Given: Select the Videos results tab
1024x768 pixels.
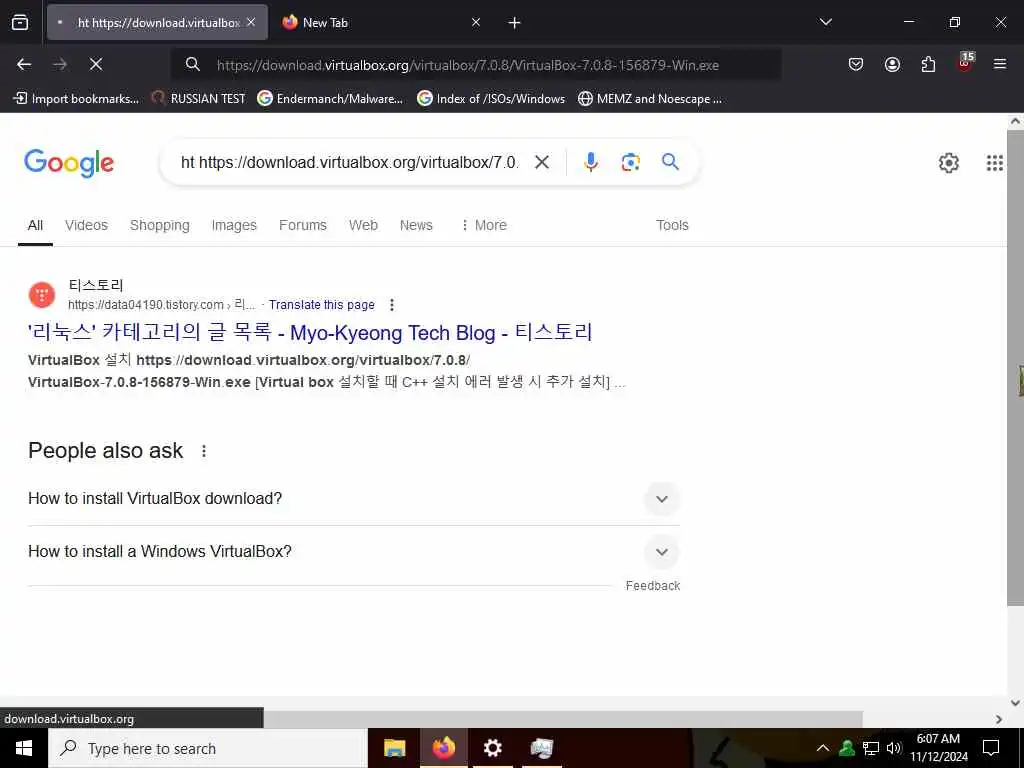Looking at the screenshot, I should 86,225.
